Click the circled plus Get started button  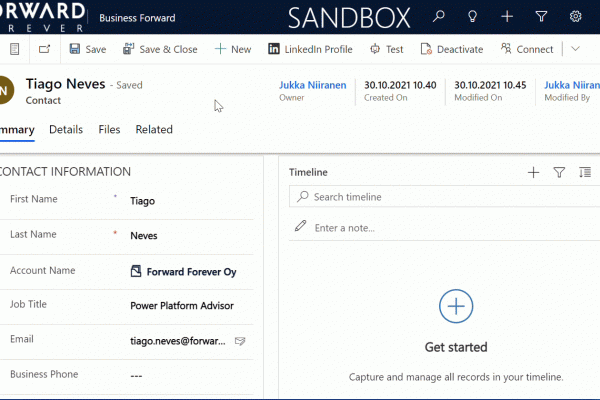point(456,306)
